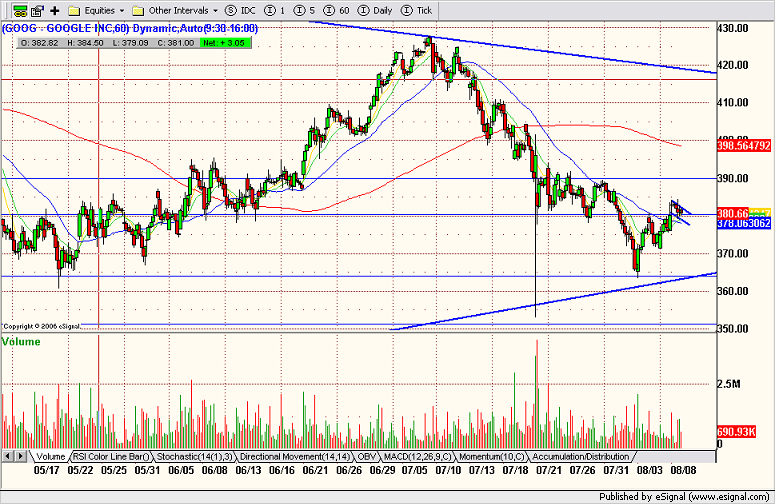Image resolution: width=775 pixels, height=504 pixels.
Task: Click the right tab-scroll arrow
Action: [x=21, y=456]
